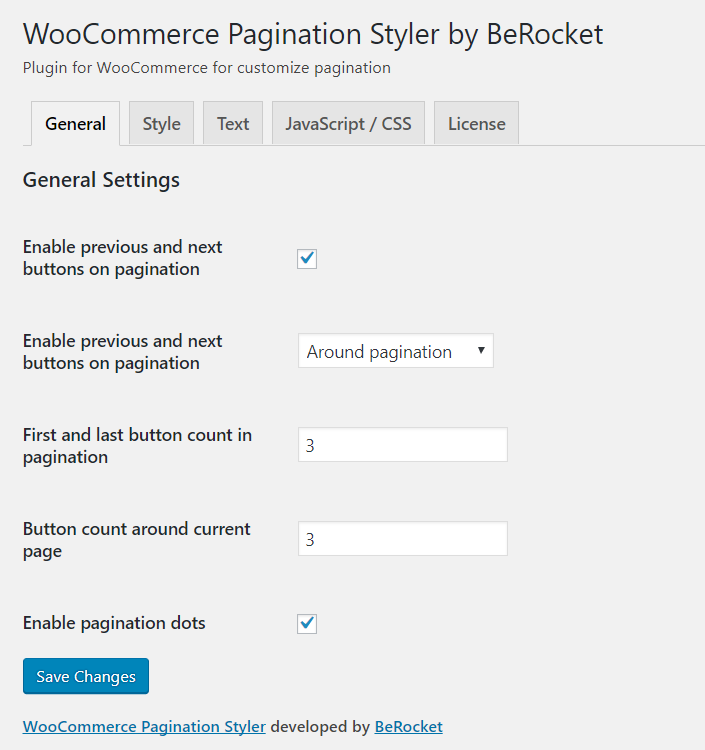Click the Enable pagination dots label
Viewport: 705px width, 750px height.
click(x=114, y=623)
